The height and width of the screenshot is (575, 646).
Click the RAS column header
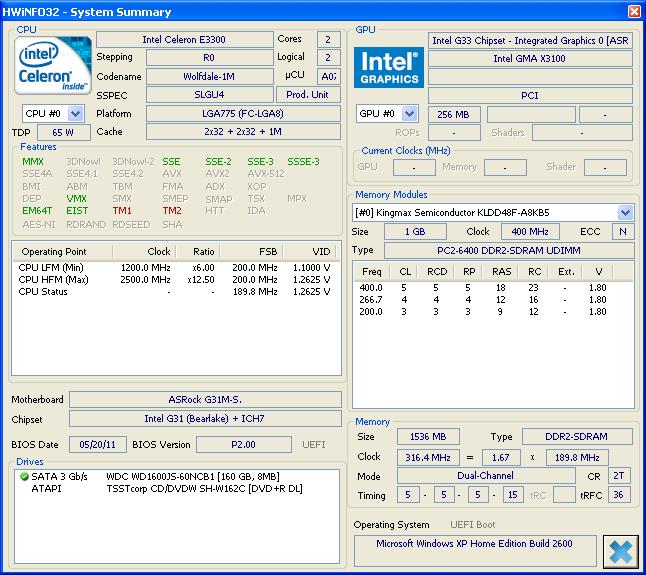pos(501,272)
